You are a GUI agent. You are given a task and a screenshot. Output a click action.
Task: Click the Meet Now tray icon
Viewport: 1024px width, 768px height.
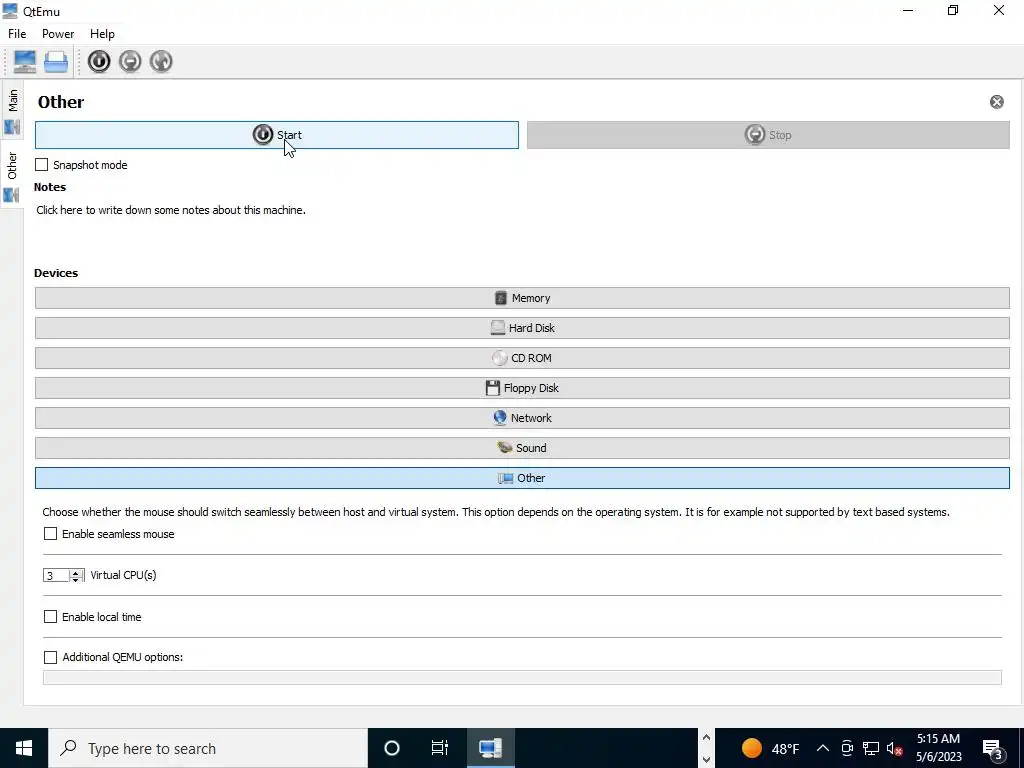coord(847,748)
